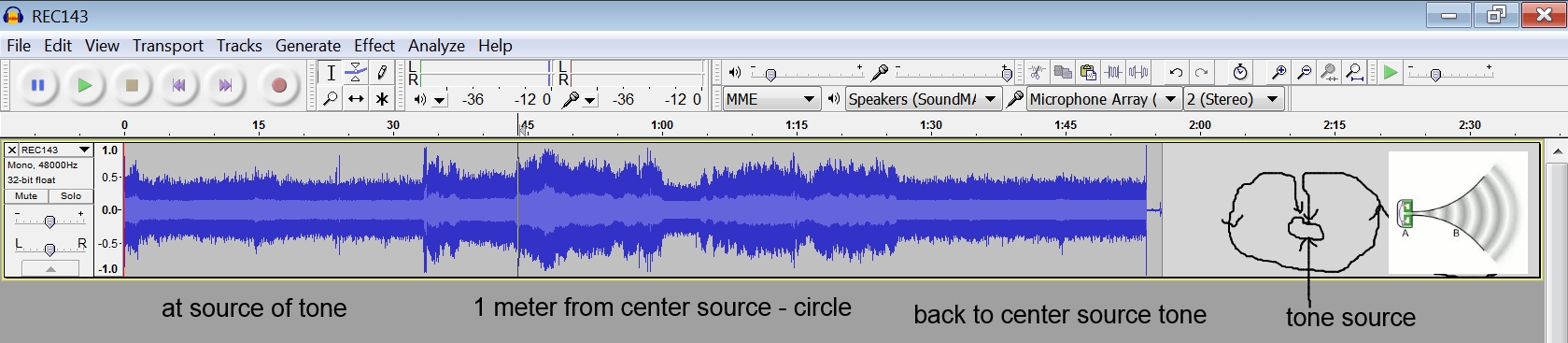
Task: Open the Analyze menu
Action: point(436,46)
